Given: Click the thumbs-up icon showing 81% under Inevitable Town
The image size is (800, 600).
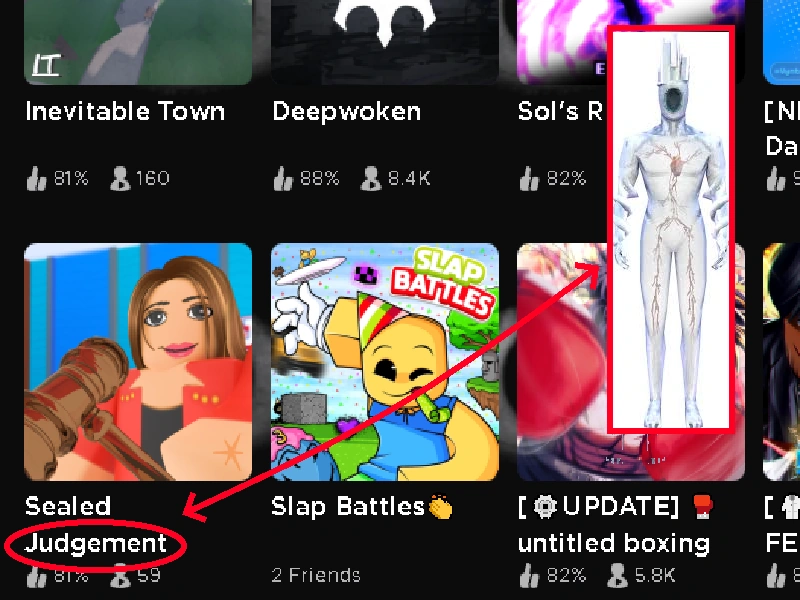Looking at the screenshot, I should 37,179.
